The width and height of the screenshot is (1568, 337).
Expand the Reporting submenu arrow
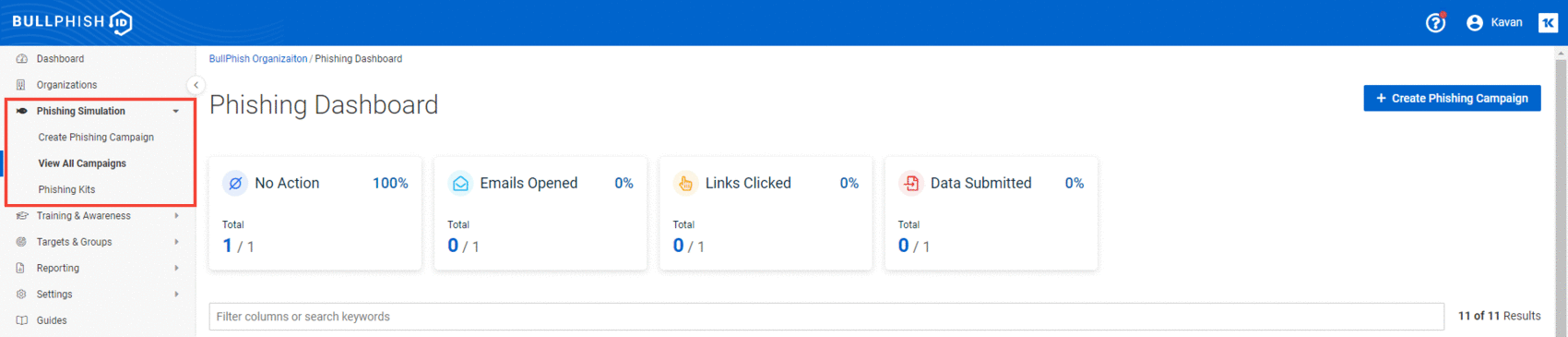point(176,269)
